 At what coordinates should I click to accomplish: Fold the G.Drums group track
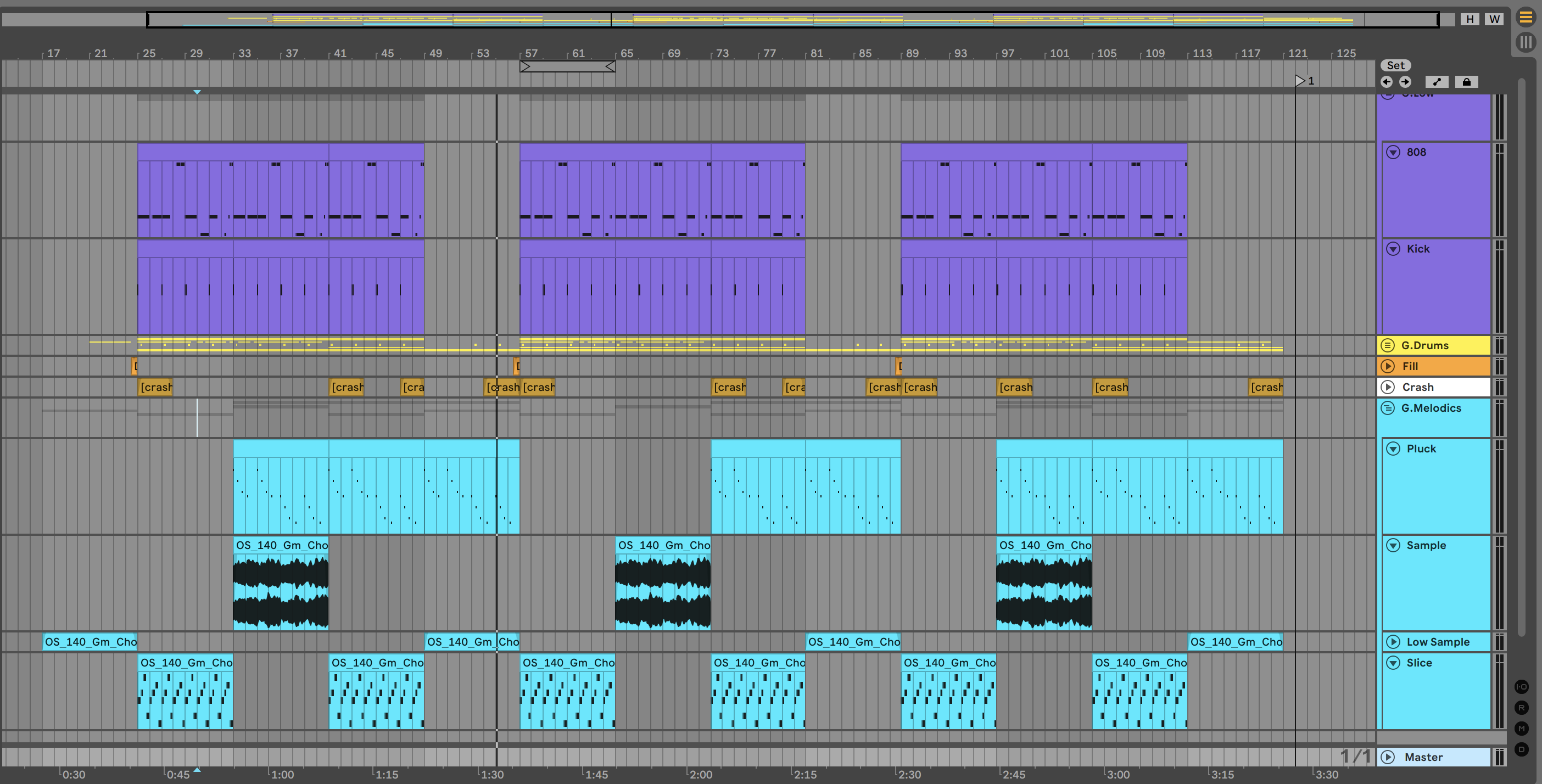point(1388,345)
